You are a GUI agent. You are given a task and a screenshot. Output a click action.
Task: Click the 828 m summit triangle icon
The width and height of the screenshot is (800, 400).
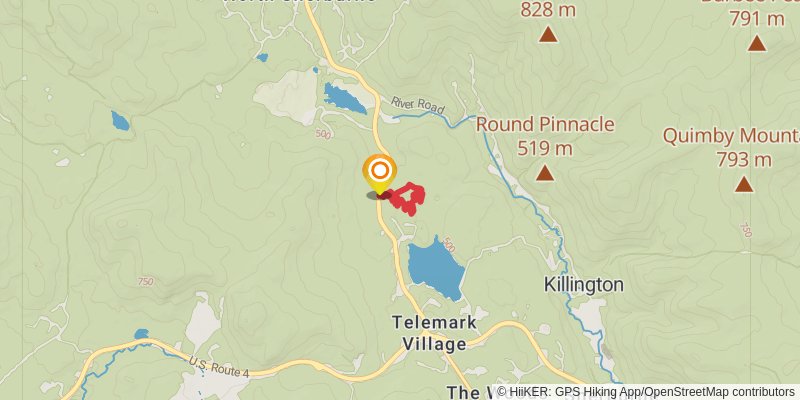tap(548, 34)
